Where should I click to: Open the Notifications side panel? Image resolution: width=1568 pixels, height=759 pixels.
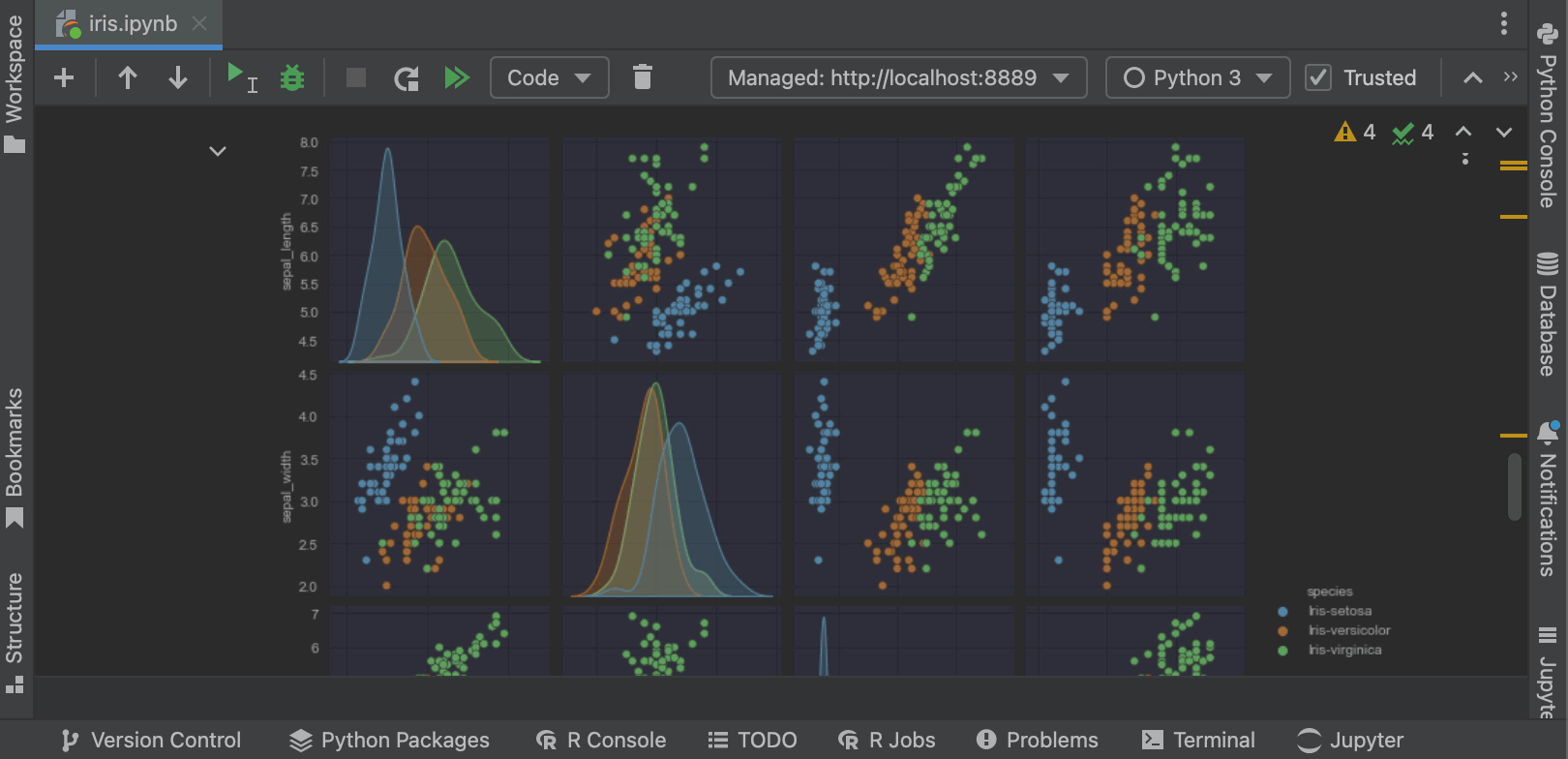[x=1547, y=499]
